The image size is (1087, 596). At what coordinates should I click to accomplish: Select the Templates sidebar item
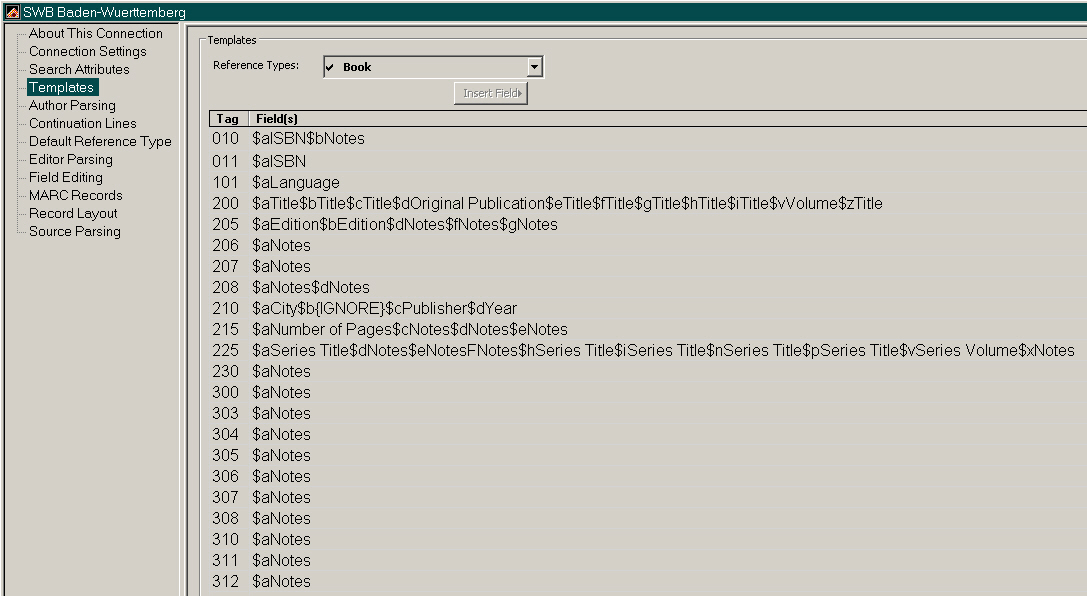(x=61, y=87)
